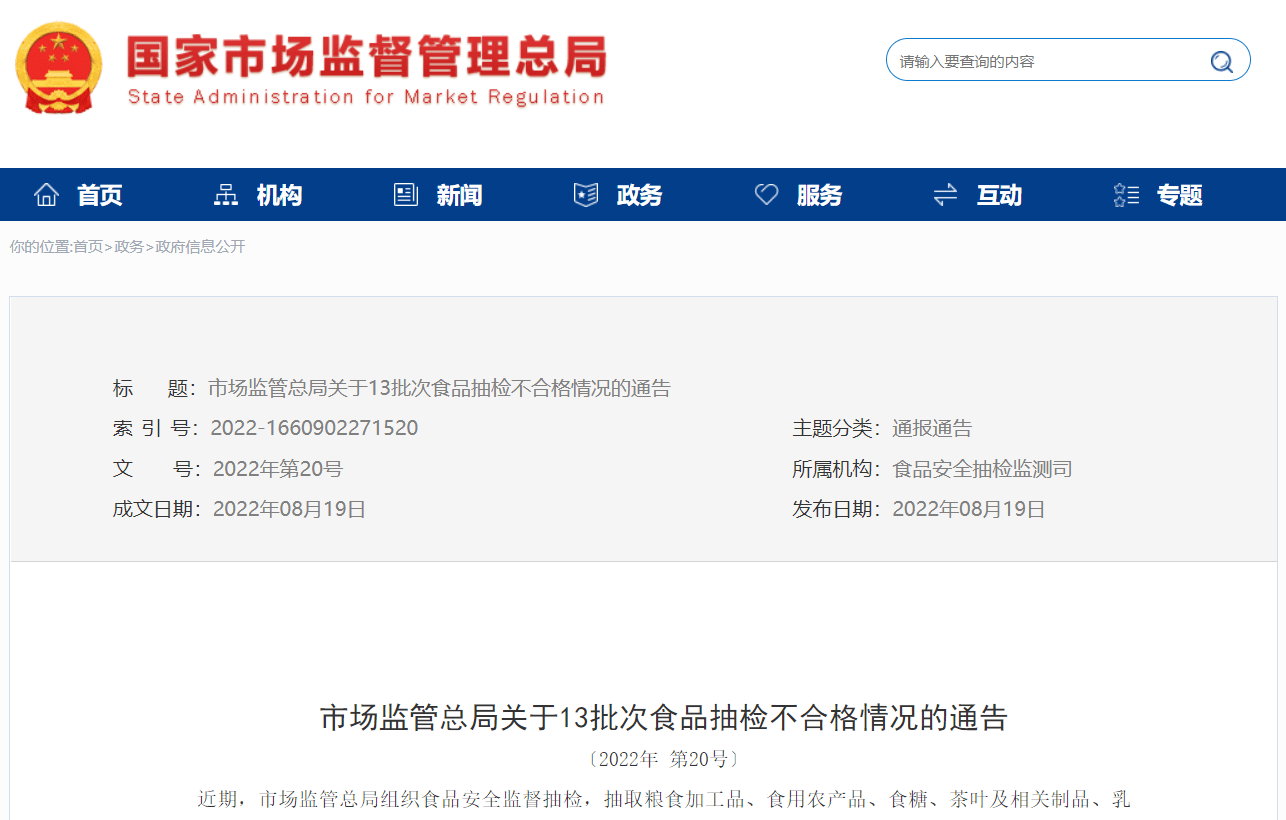Open the 服务 navigation menu
This screenshot has width=1286, height=820.
click(819, 195)
